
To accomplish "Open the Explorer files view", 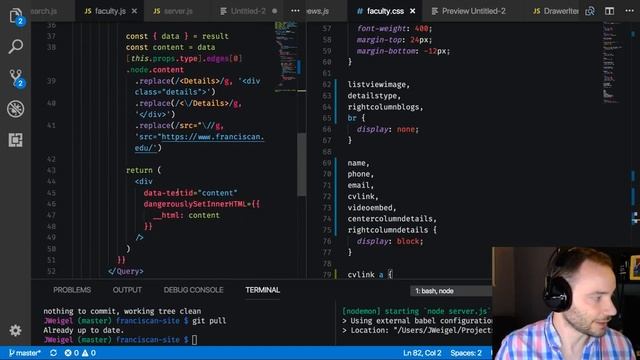I will [16, 16].
